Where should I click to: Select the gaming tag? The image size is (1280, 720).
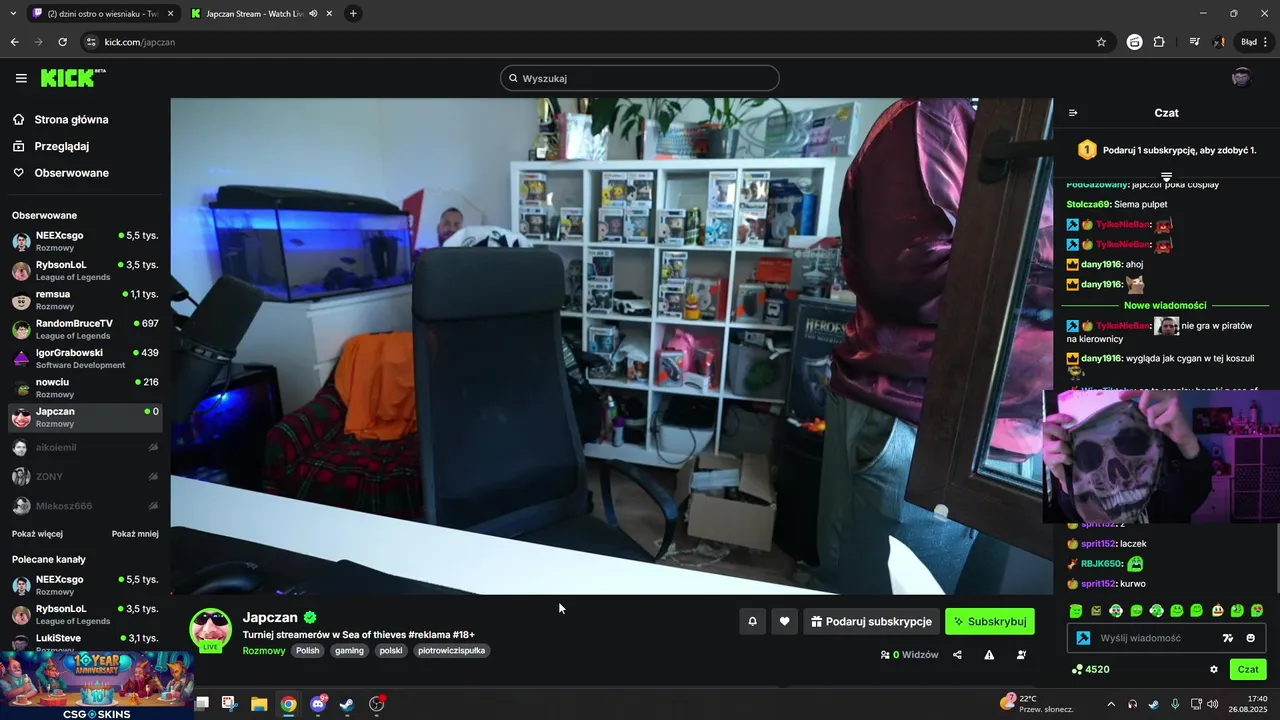coord(349,651)
